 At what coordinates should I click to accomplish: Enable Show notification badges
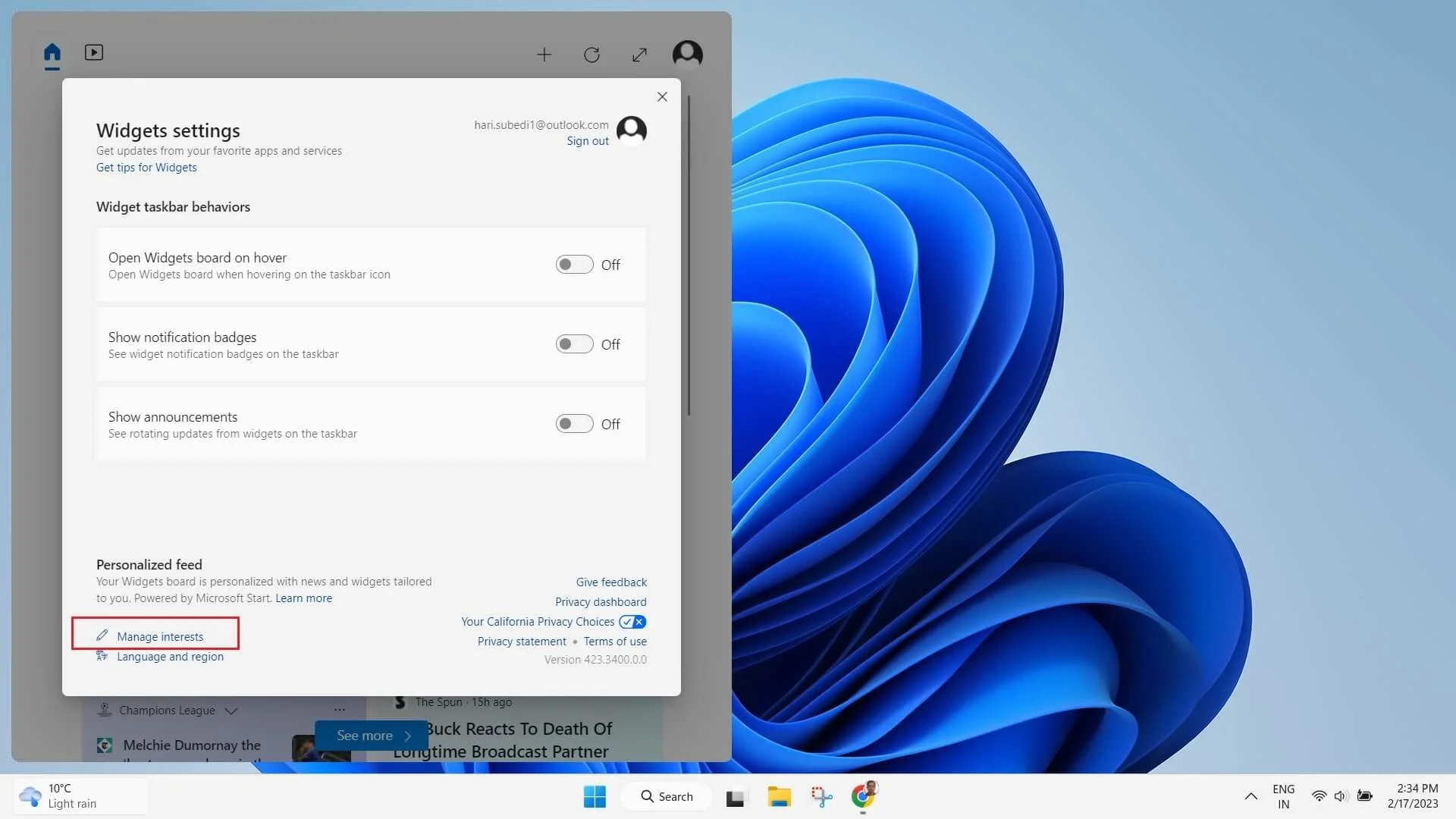click(574, 344)
